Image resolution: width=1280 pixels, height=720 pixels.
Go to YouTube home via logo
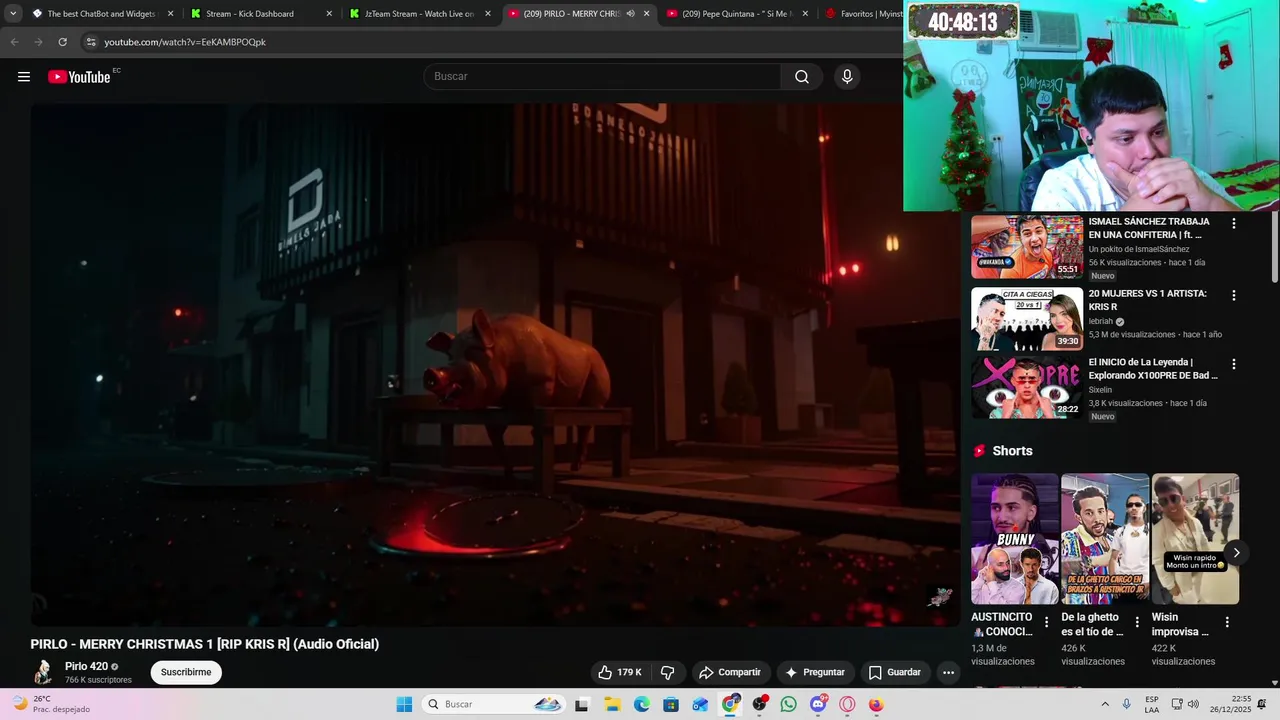[79, 77]
